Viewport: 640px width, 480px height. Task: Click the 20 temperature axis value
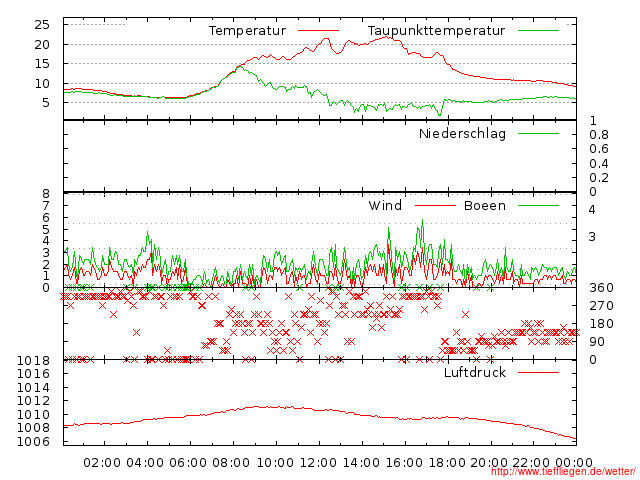point(42,44)
